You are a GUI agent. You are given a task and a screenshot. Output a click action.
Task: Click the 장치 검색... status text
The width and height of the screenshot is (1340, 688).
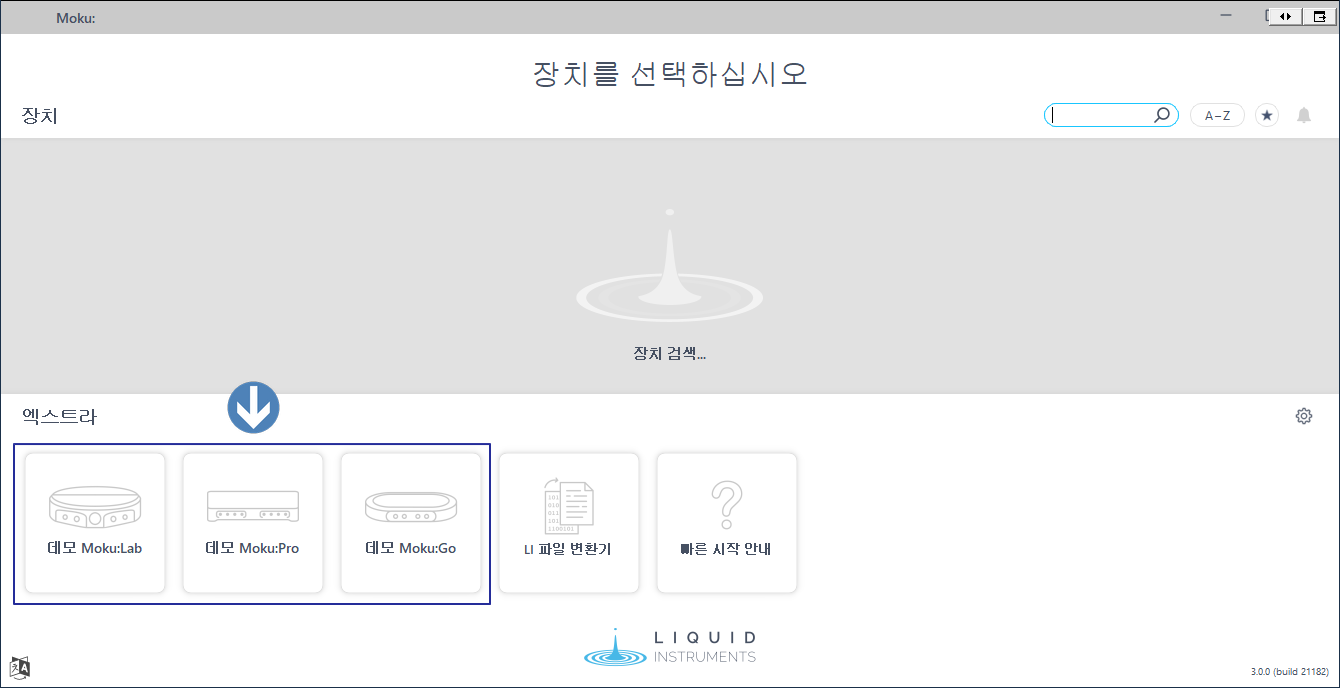click(669, 353)
